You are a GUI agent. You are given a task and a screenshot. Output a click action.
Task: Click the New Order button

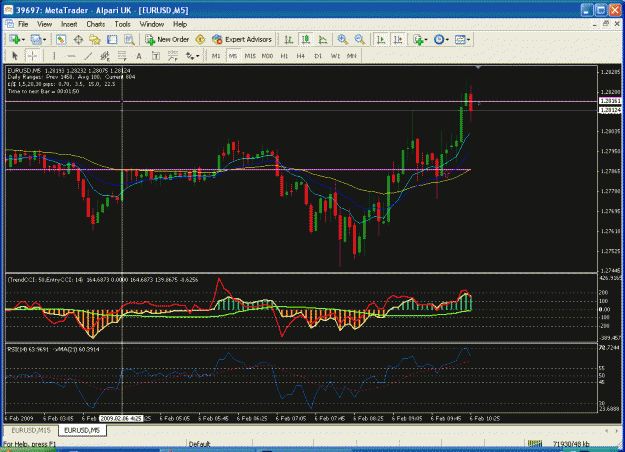pyautogui.click(x=167, y=39)
